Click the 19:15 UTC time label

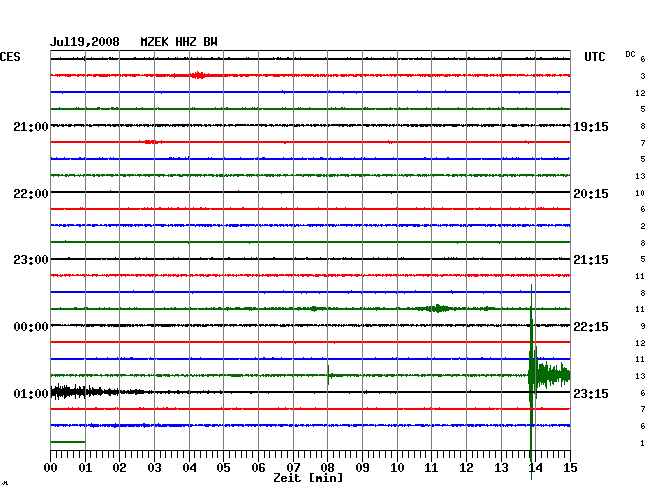[x=590, y=126]
